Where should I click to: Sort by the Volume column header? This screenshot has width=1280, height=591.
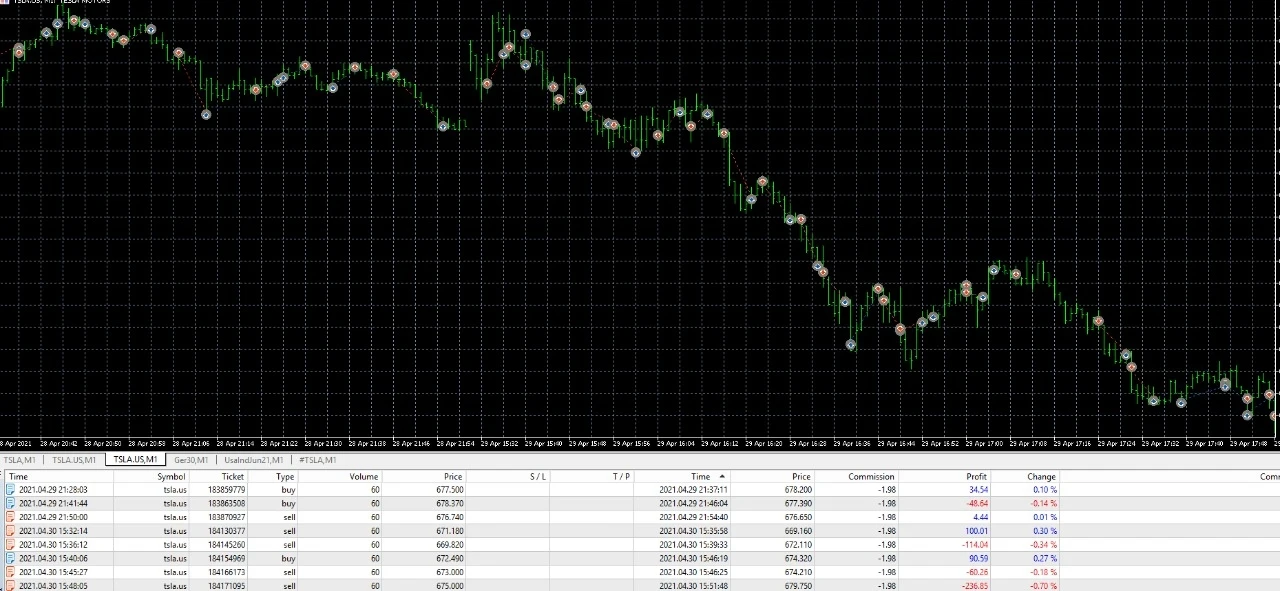[x=364, y=477]
